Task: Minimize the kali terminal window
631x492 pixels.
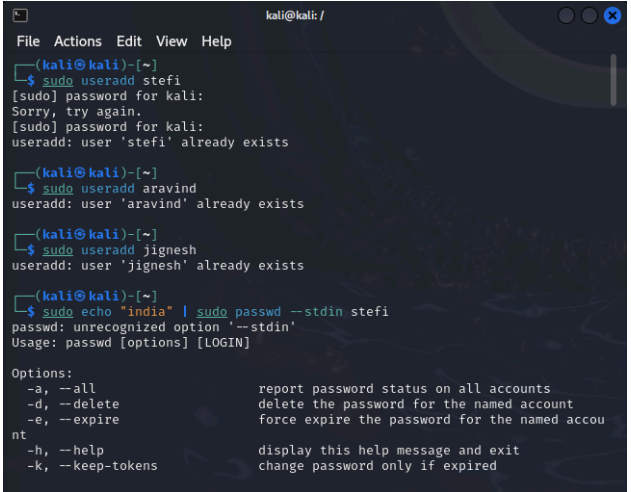Action: pyautogui.click(x=566, y=16)
